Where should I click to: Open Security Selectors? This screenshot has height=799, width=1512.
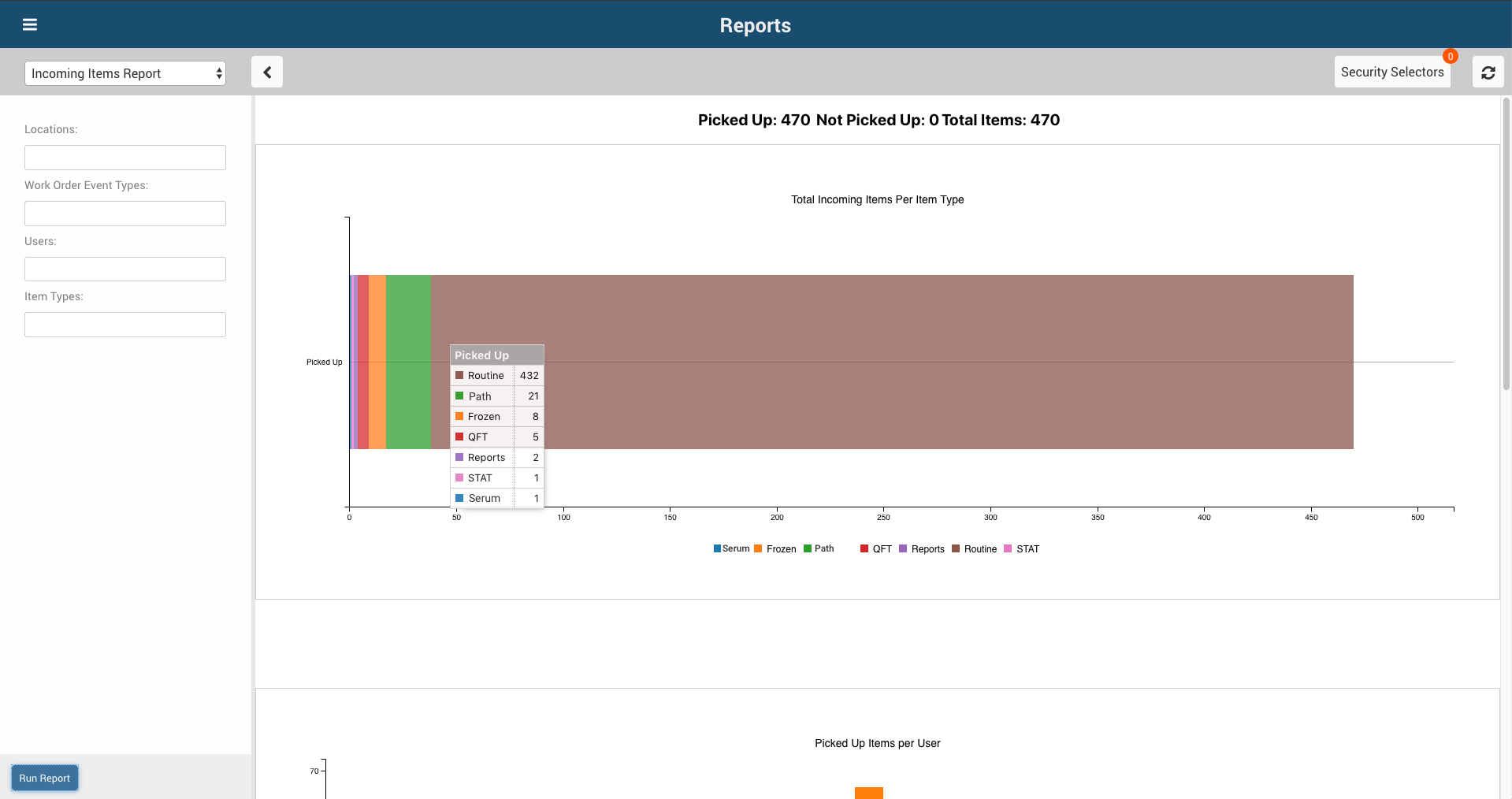pos(1392,72)
